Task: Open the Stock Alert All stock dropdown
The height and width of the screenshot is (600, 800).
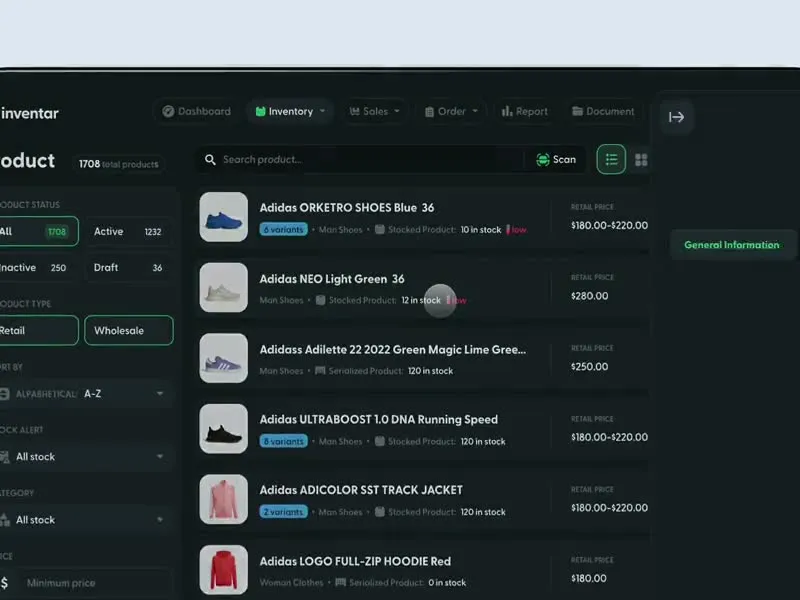Action: [85, 457]
